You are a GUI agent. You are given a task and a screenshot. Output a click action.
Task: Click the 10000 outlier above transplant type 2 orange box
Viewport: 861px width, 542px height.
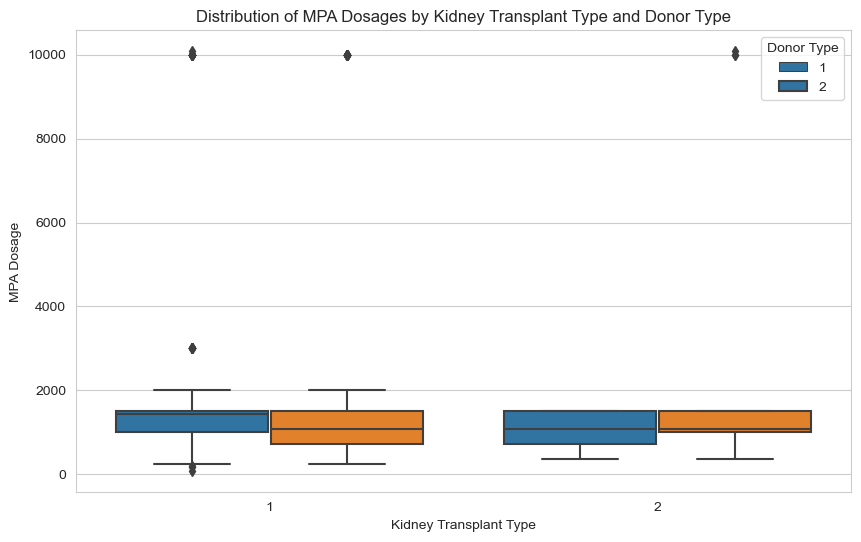tap(735, 54)
